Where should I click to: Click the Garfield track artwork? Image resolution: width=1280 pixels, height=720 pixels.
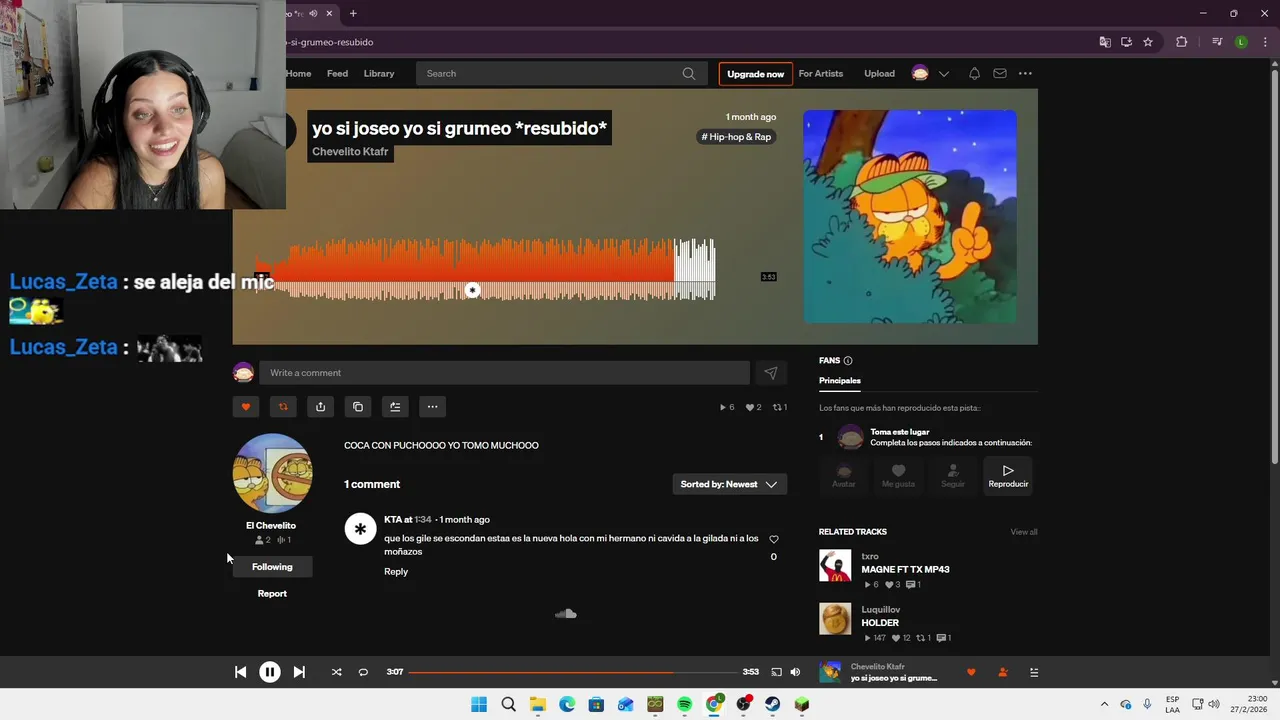pyautogui.click(x=910, y=217)
